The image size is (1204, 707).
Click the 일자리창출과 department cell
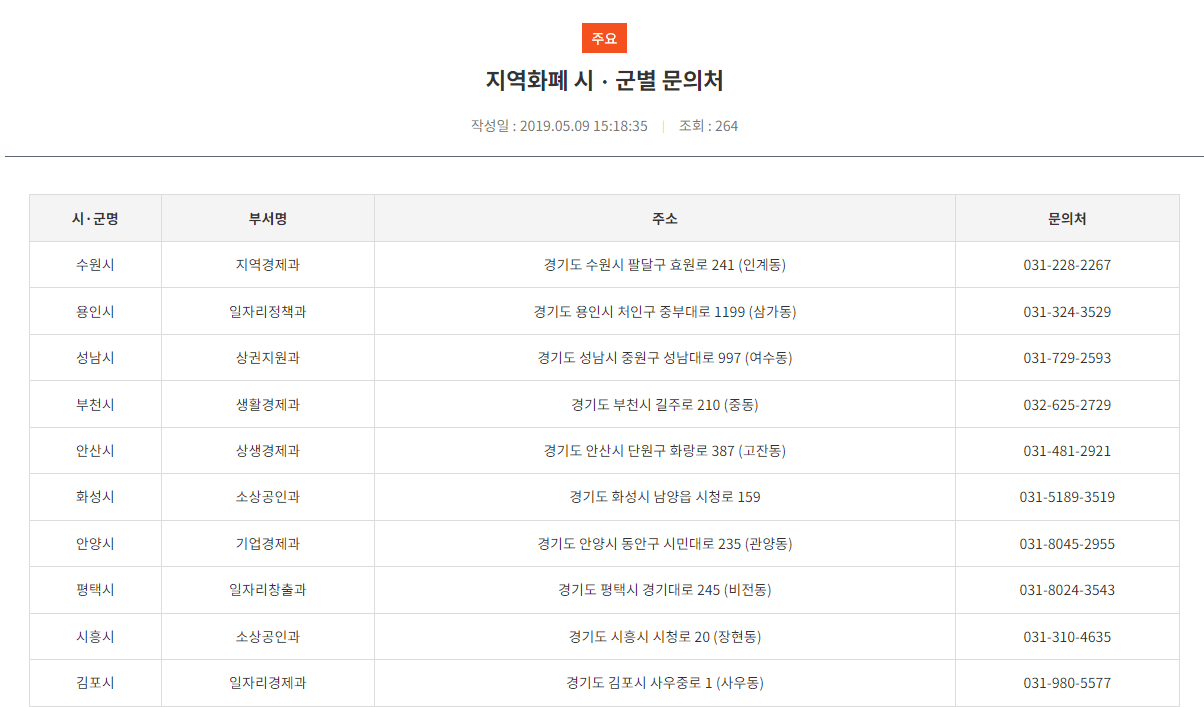pos(268,590)
